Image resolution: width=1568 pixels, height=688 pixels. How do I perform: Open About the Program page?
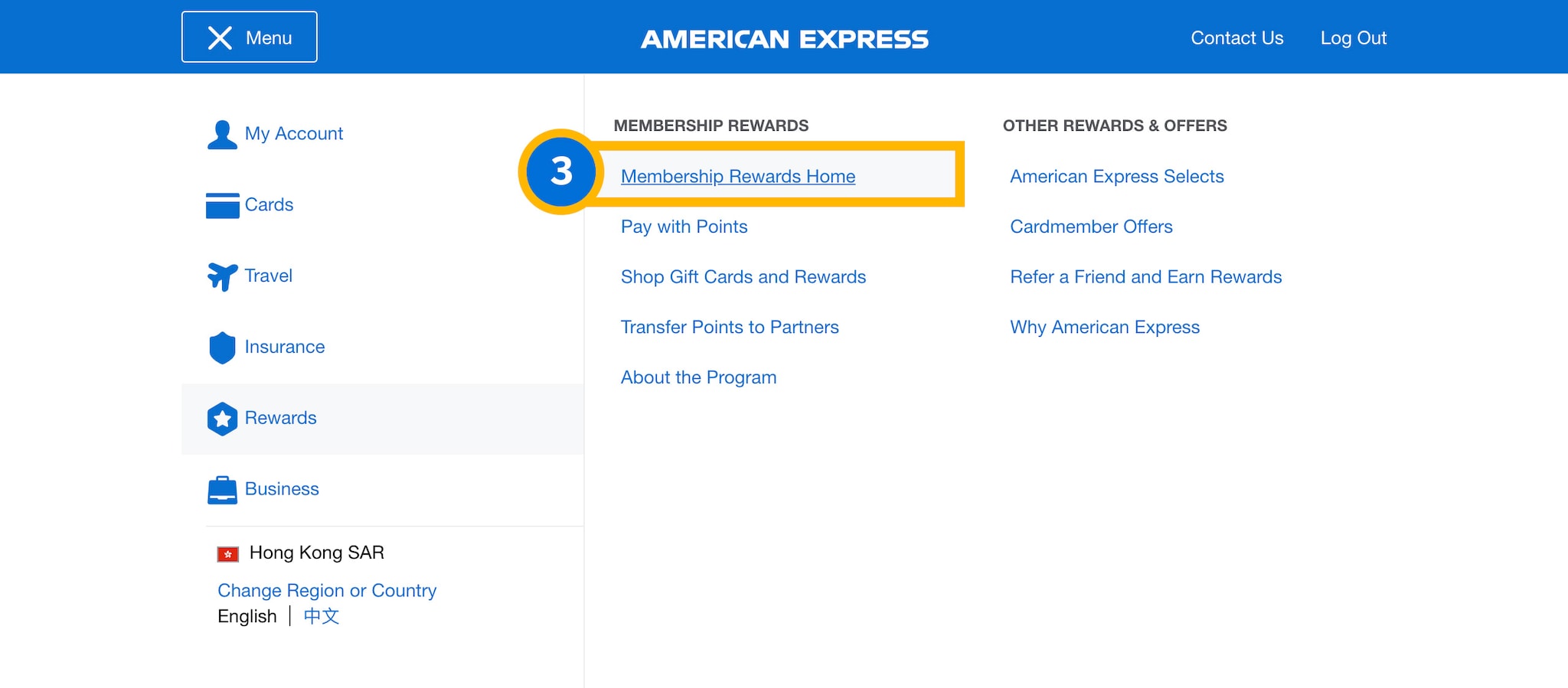(698, 378)
